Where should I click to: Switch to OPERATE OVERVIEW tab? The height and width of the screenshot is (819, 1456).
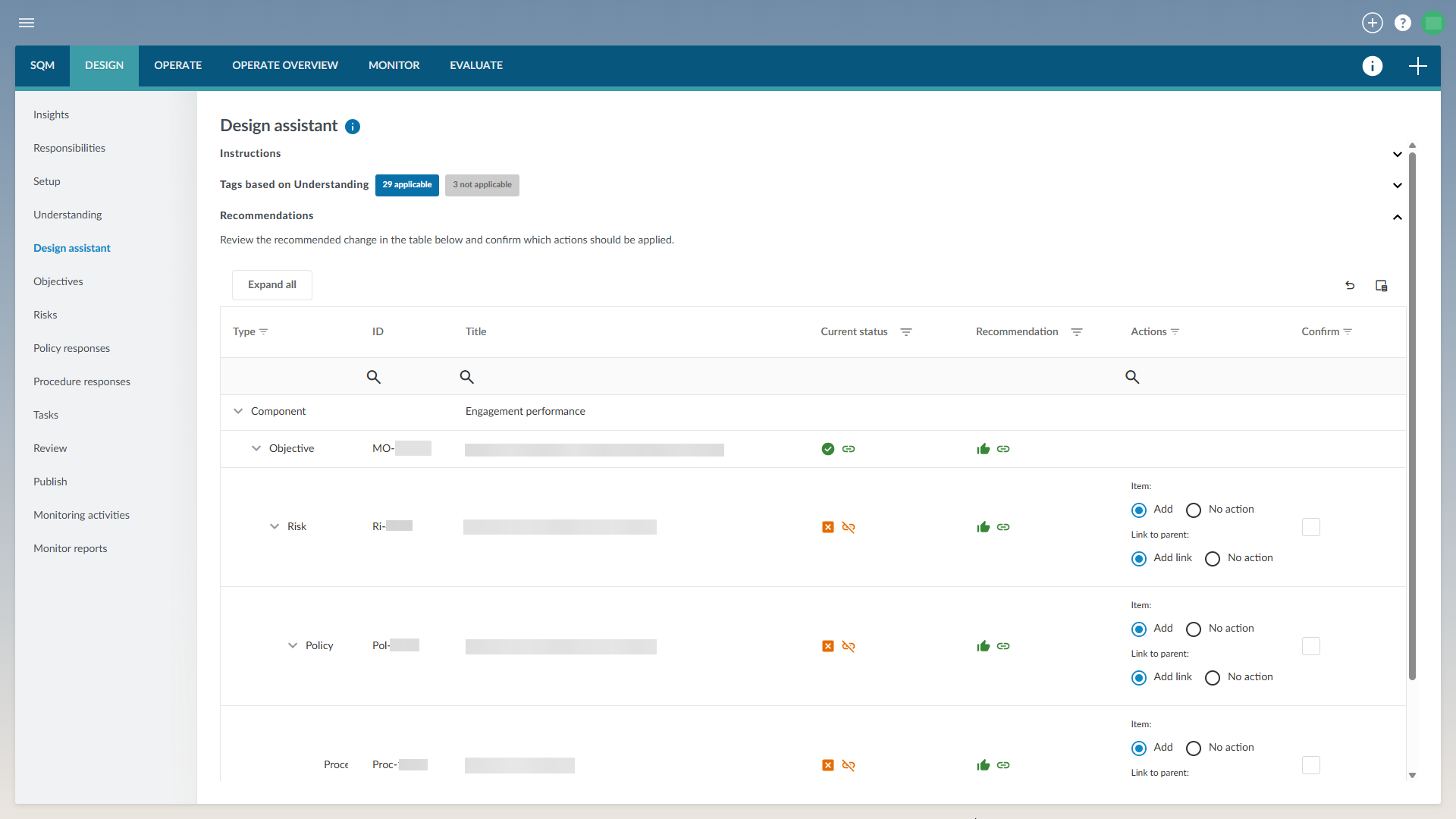tap(285, 66)
